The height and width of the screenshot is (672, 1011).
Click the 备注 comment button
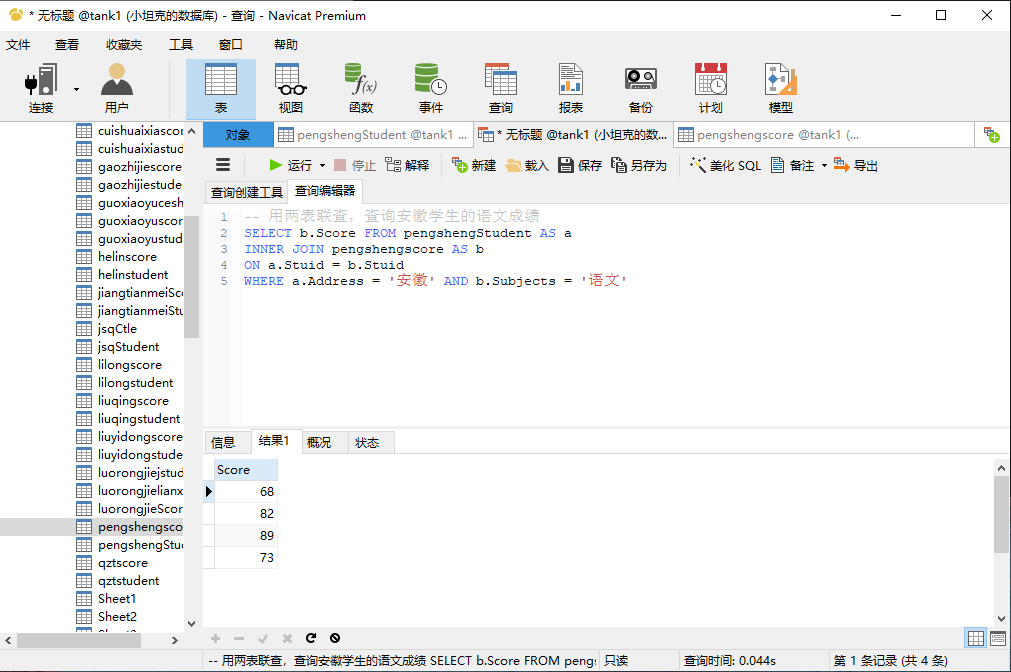click(793, 166)
